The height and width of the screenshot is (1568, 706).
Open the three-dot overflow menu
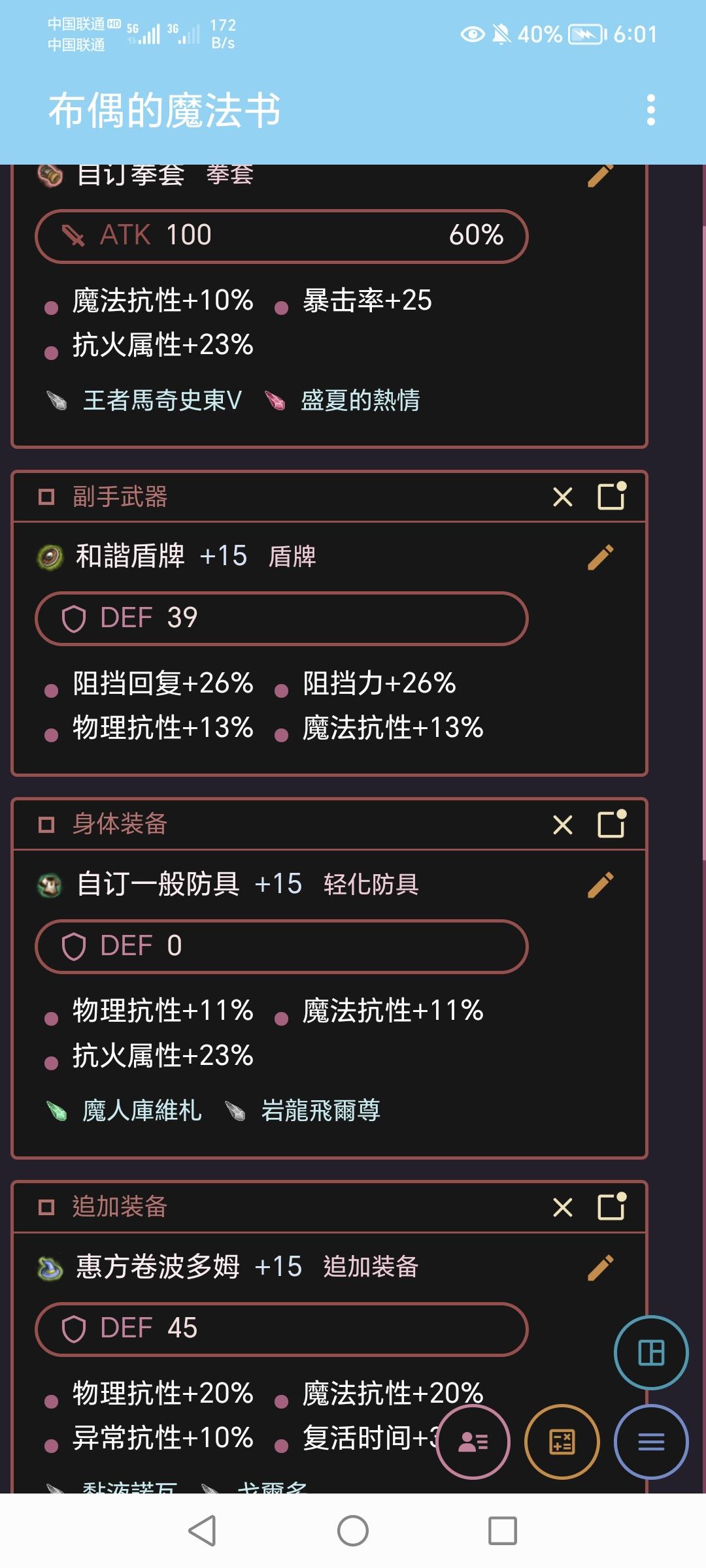tap(650, 110)
